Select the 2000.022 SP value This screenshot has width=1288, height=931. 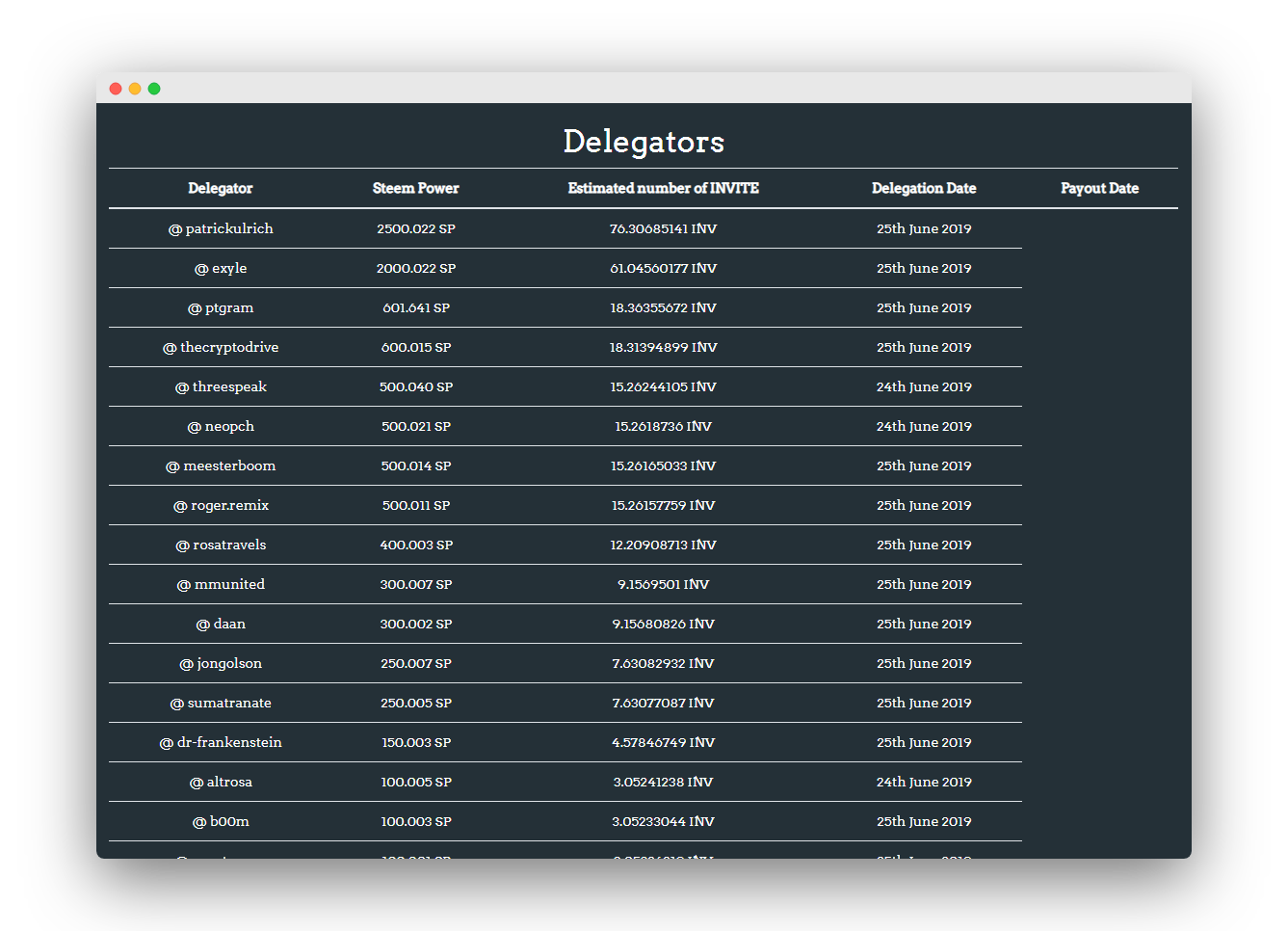(416, 268)
